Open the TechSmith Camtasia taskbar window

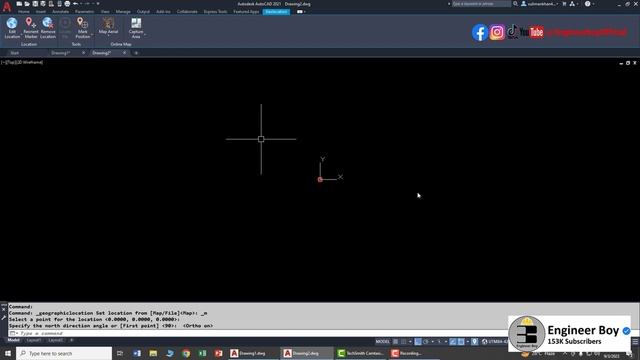(361, 353)
